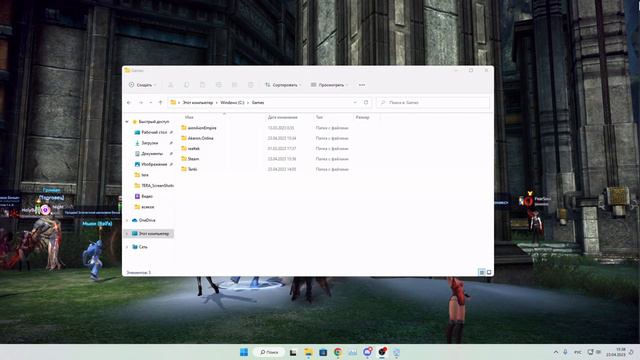Click the Copy icon in toolbar
Screen dimensions: 640x360
pos(187,85)
